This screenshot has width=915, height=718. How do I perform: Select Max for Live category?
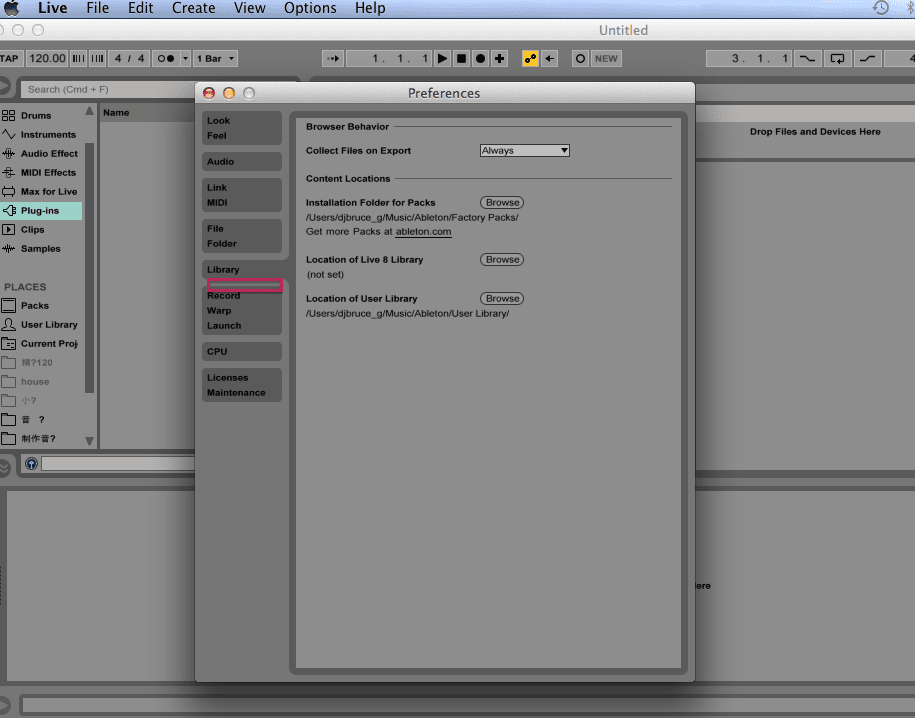pos(41,191)
